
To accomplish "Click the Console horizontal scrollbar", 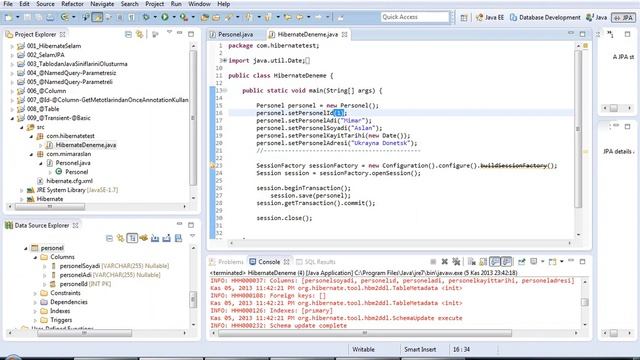I will point(365,333).
